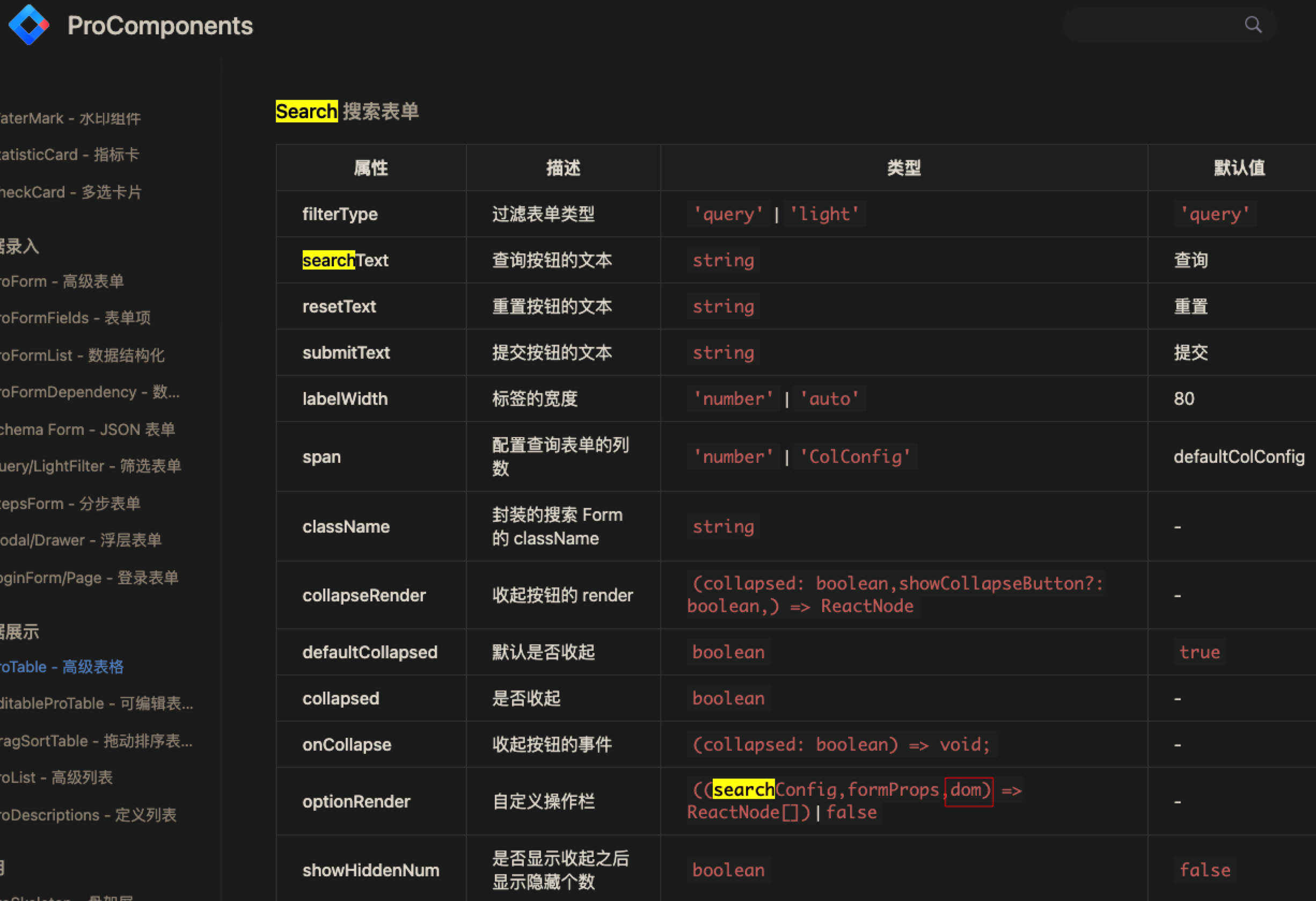Viewport: 1316px width, 901px height.
Task: Open the ProTable - 高级表格 page
Action: (62, 666)
